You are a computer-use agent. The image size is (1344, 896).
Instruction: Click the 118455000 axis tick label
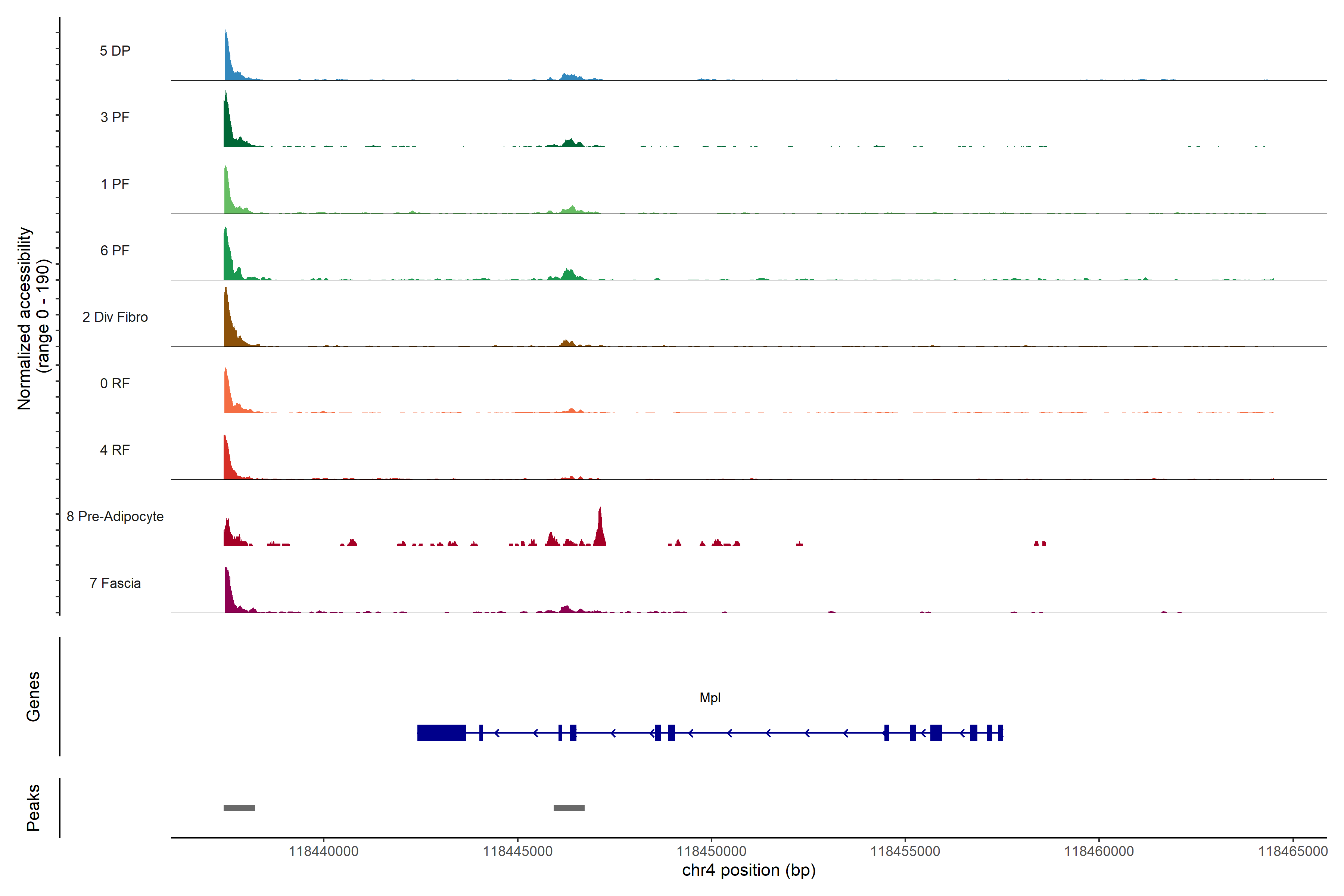coord(905,852)
